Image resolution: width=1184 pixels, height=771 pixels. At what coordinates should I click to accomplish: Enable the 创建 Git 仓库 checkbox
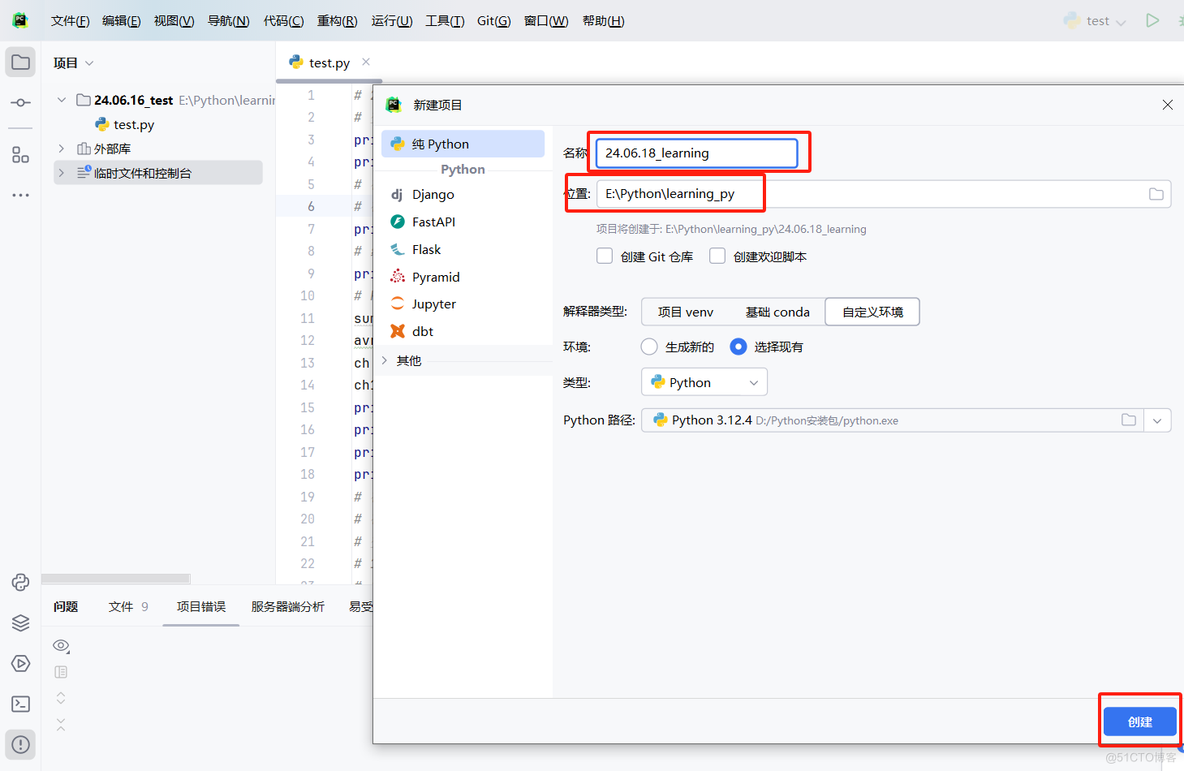click(x=604, y=255)
